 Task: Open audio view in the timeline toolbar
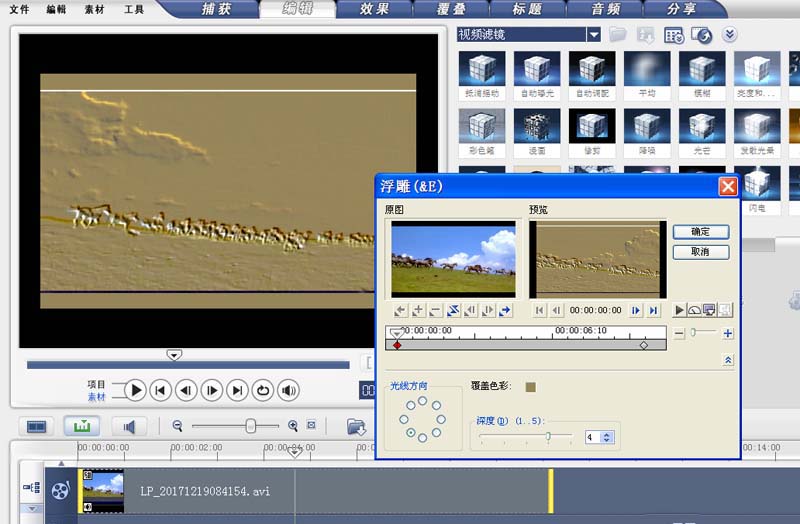click(x=129, y=426)
